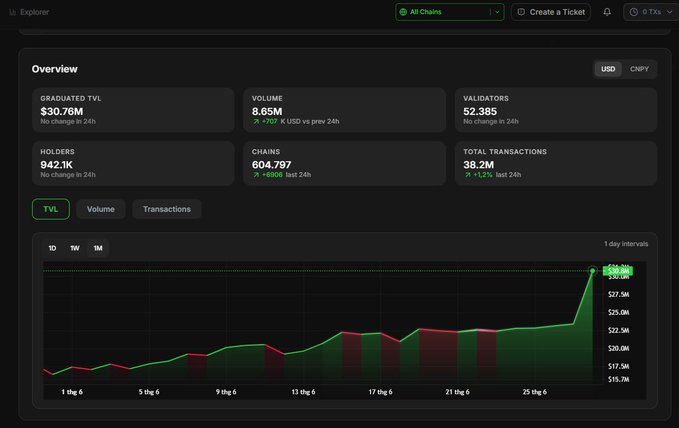This screenshot has width=679, height=428.
Task: Set chart range to 1W
Action: click(x=75, y=248)
